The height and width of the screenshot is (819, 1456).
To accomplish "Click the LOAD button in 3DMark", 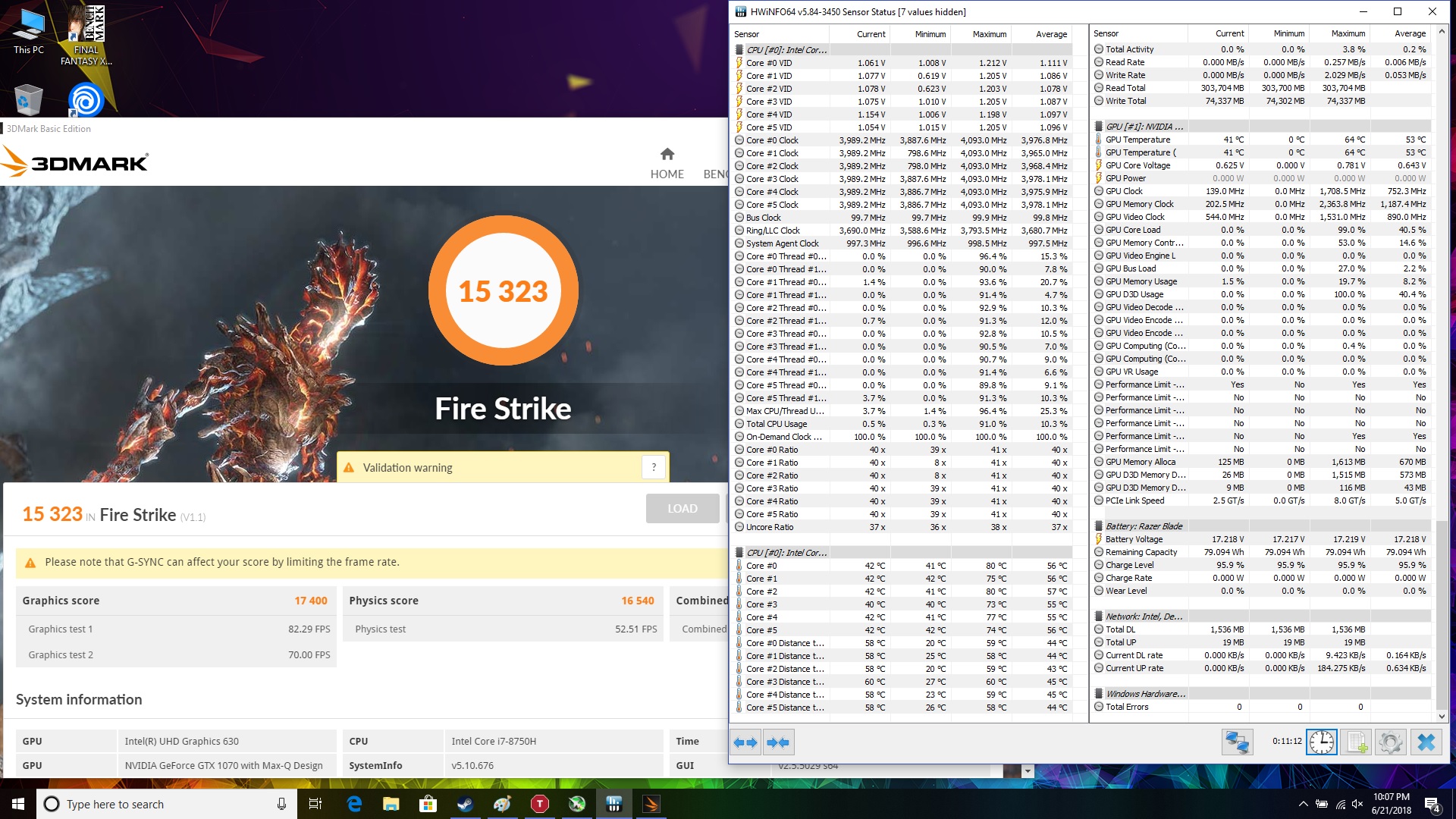I will pyautogui.click(x=682, y=509).
